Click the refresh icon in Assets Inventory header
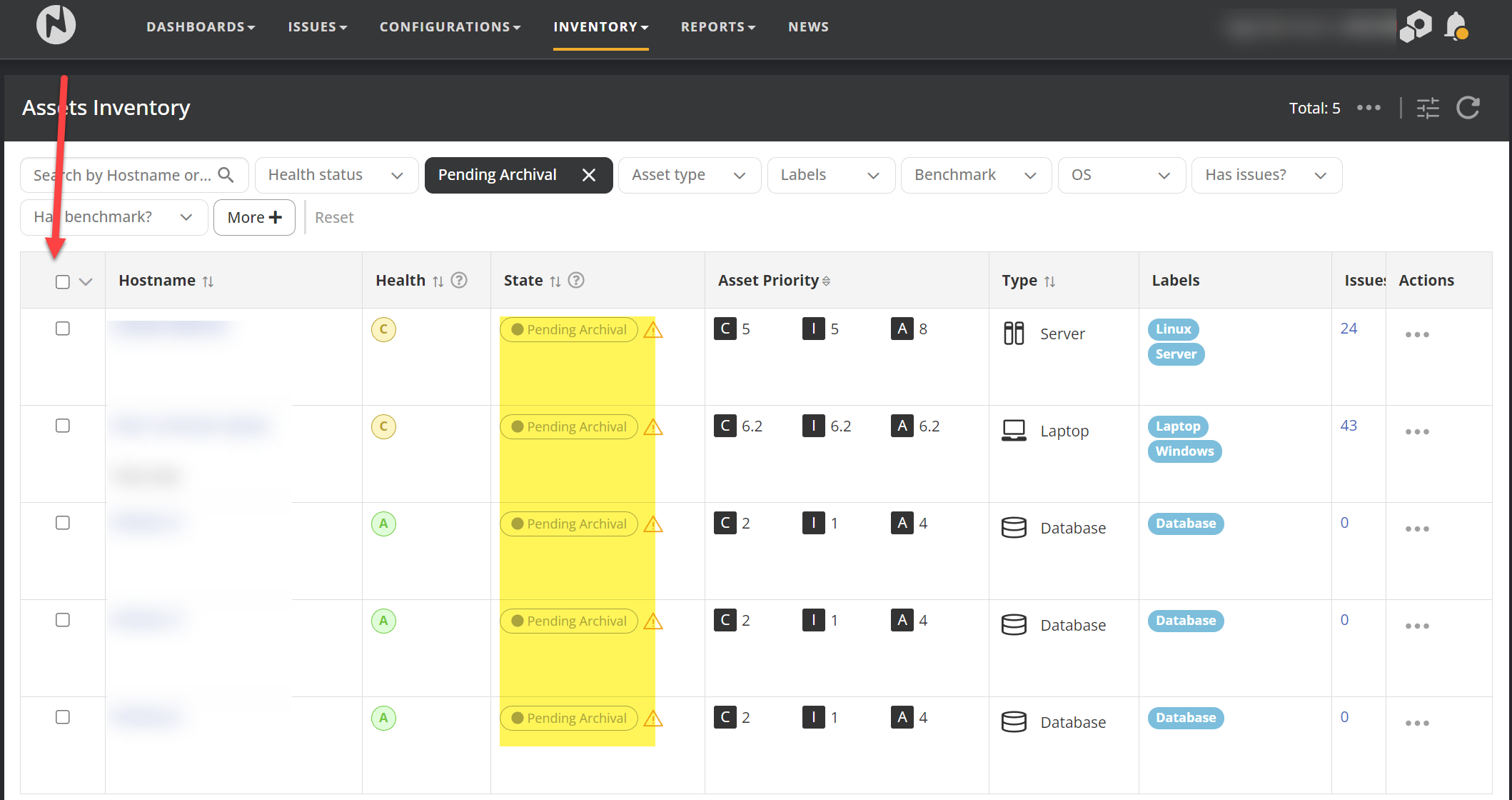This screenshot has height=800, width=1512. click(1468, 108)
